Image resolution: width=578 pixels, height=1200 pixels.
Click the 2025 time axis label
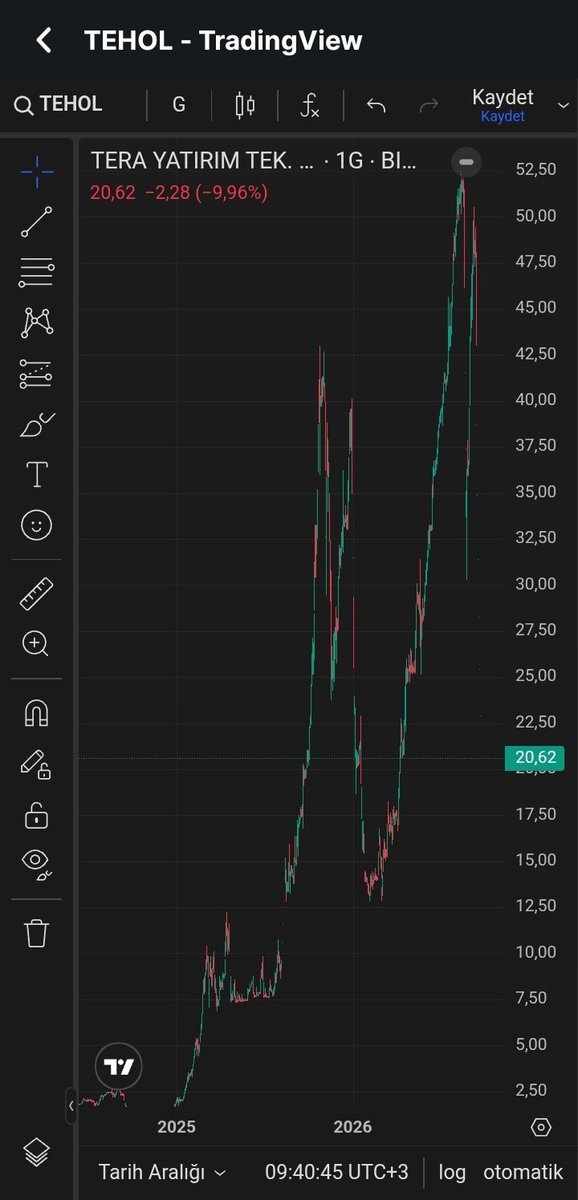tap(176, 1127)
